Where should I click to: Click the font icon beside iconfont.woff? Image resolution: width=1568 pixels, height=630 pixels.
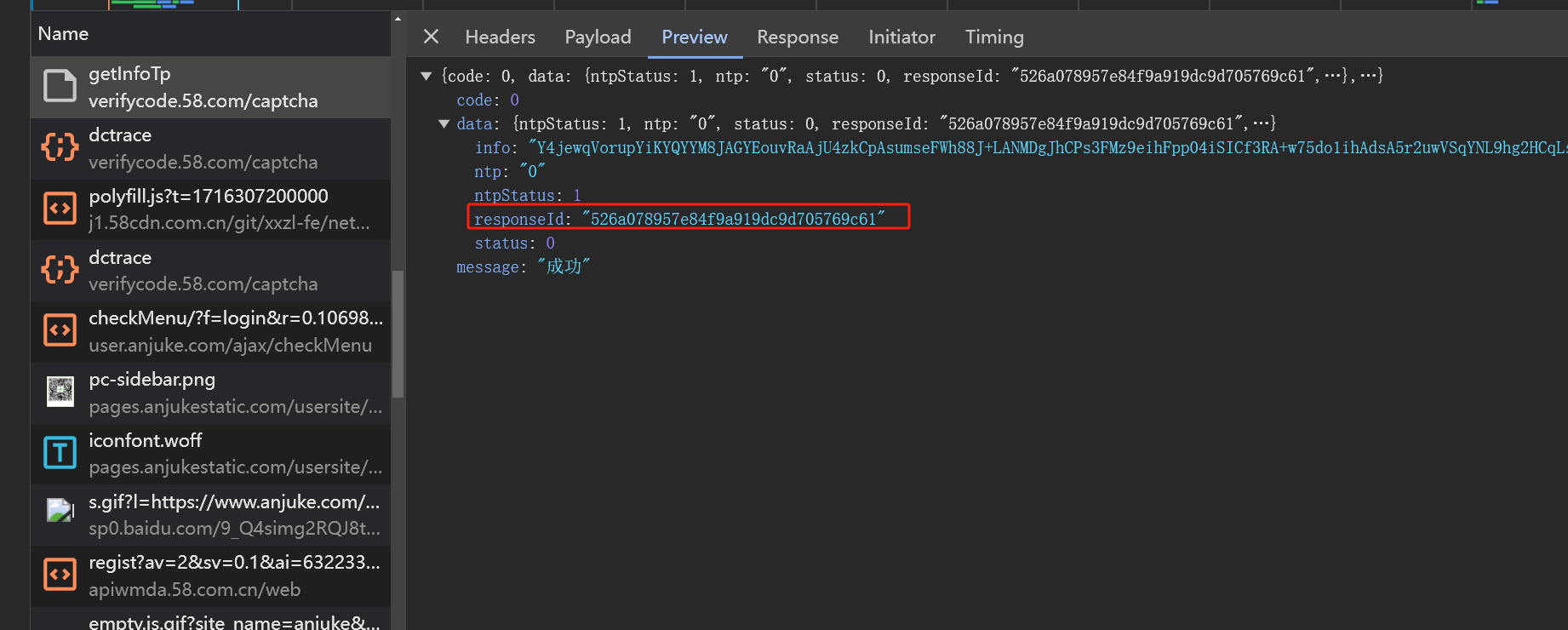[x=60, y=453]
